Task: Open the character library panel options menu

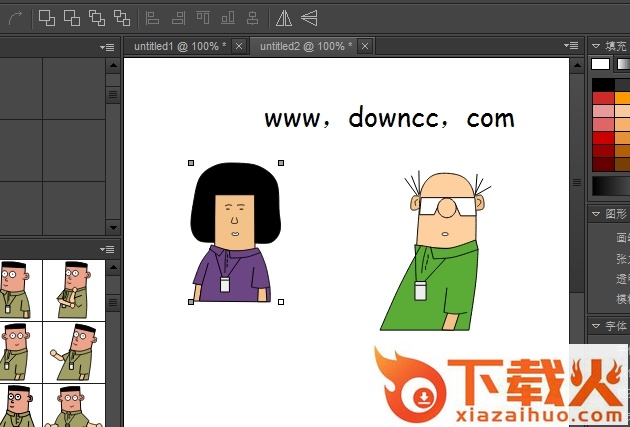Action: click(108, 249)
